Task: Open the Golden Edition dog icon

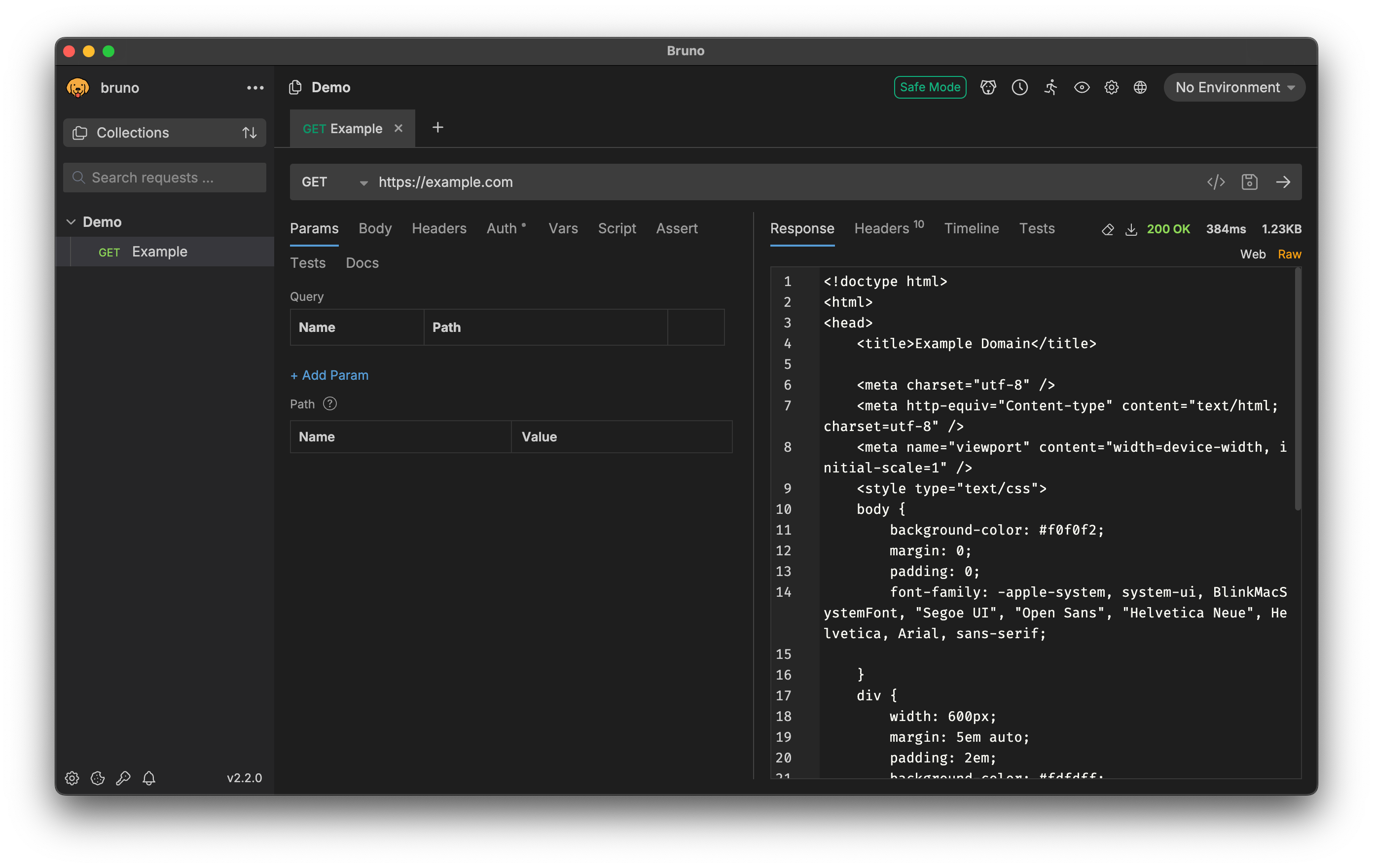Action: point(988,87)
